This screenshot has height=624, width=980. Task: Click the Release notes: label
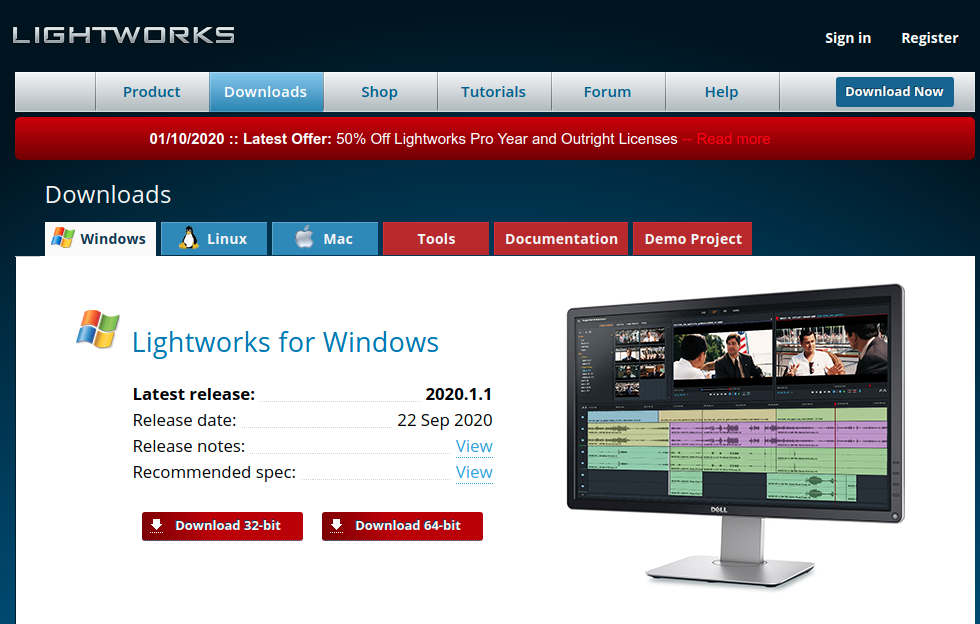[189, 446]
